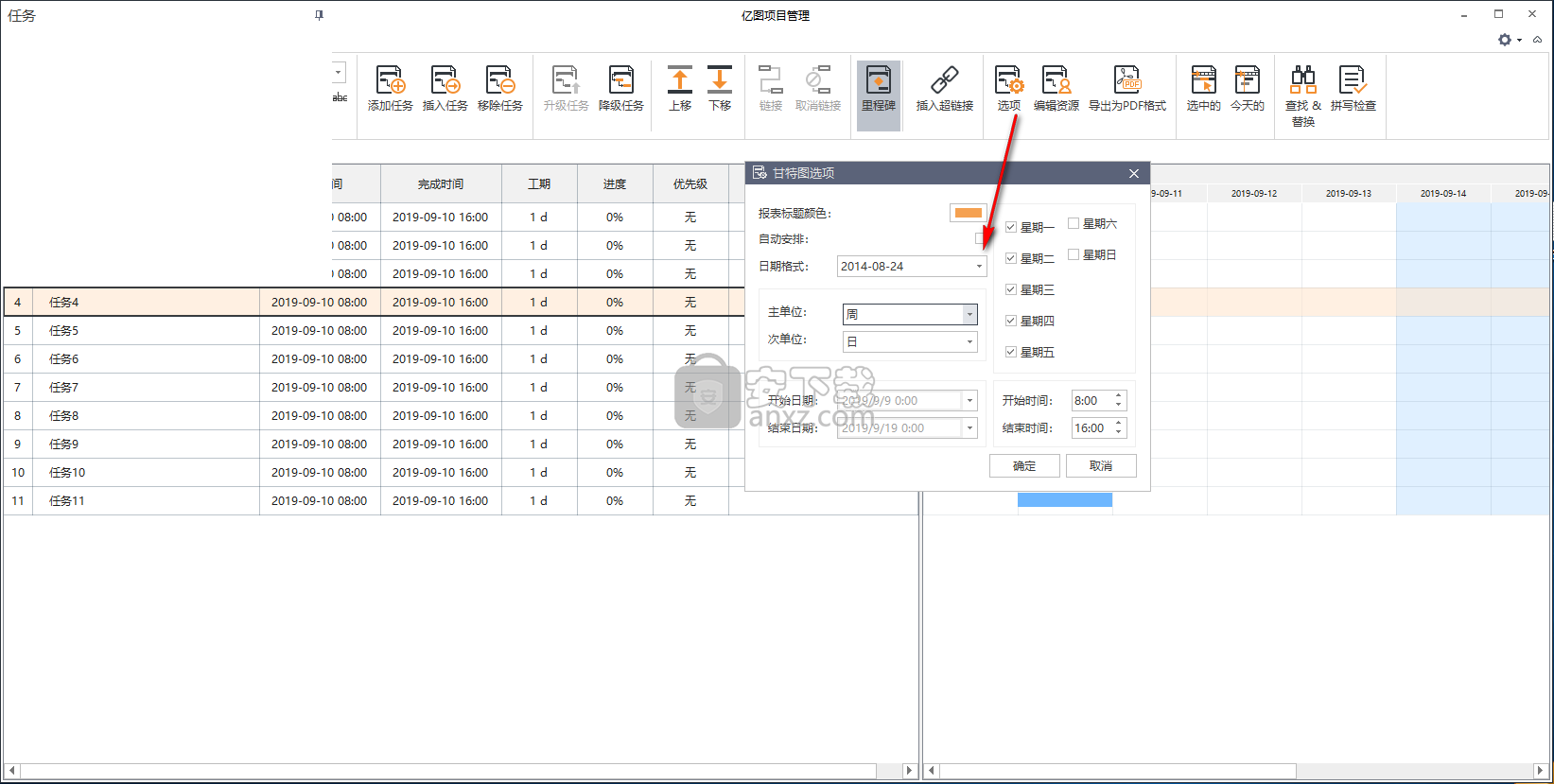Click the settings gear at top right

tap(1504, 40)
